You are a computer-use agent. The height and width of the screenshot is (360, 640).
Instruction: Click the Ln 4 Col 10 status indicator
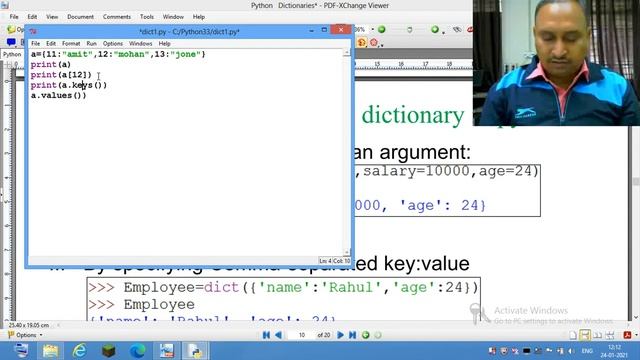(334, 261)
